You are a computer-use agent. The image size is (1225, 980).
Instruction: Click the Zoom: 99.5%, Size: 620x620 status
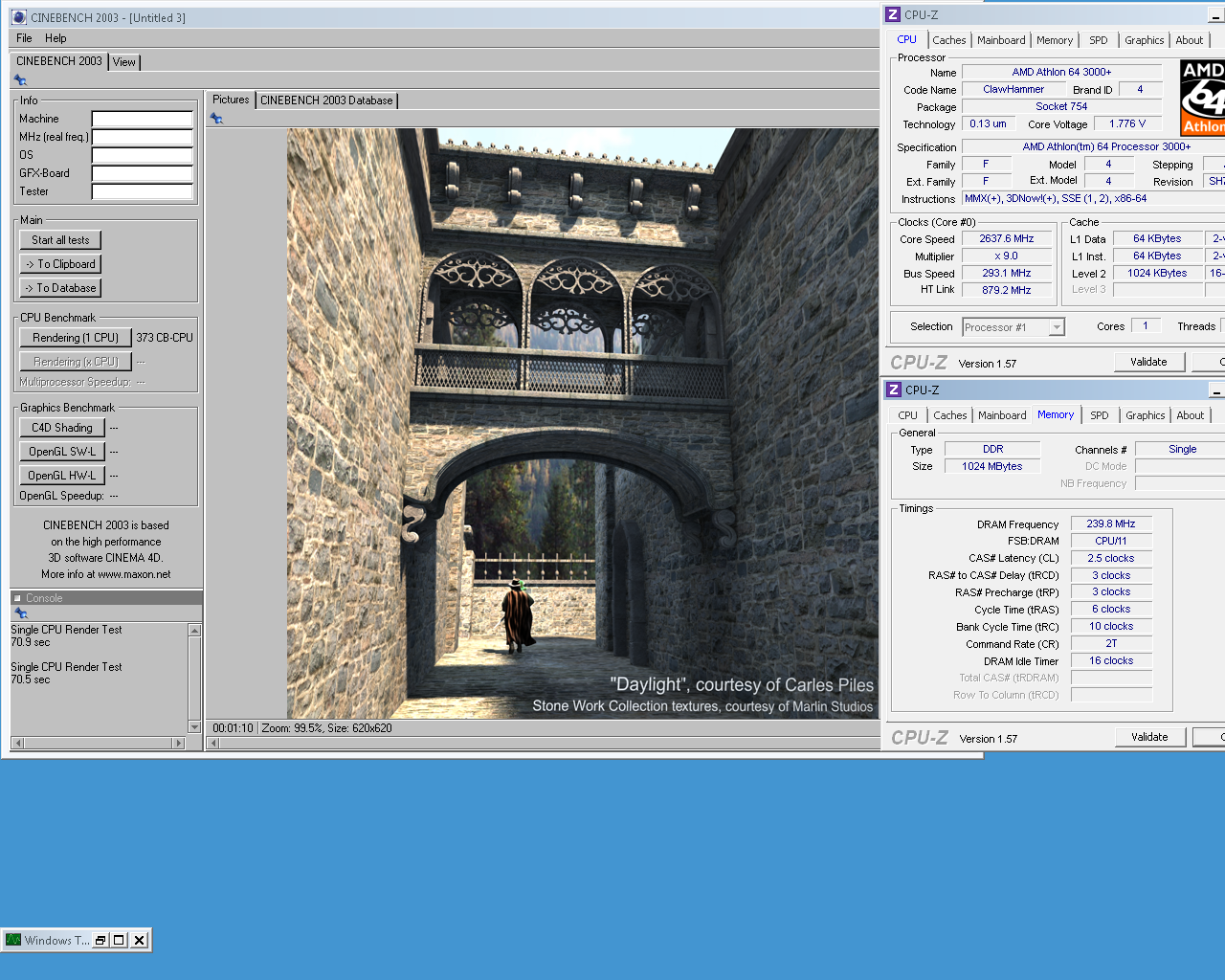pyautogui.click(x=326, y=728)
